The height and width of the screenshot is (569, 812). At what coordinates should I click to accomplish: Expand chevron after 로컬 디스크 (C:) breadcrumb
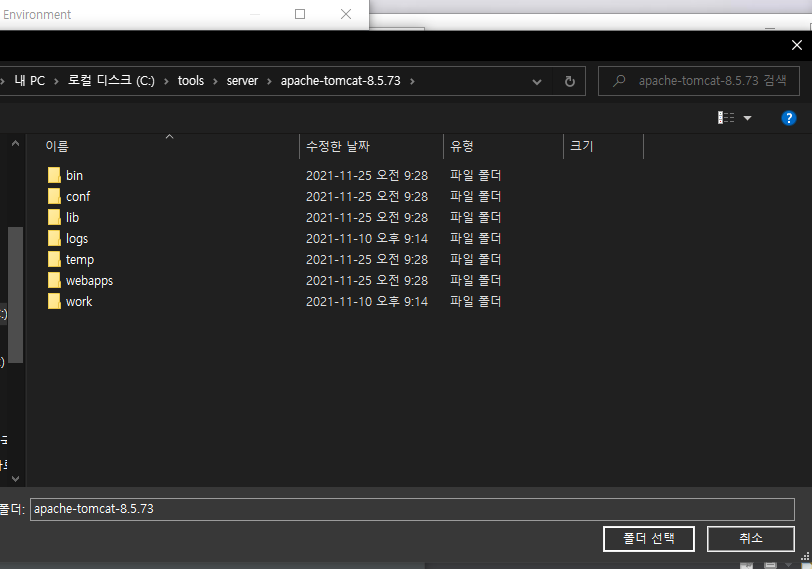[x=166, y=81]
